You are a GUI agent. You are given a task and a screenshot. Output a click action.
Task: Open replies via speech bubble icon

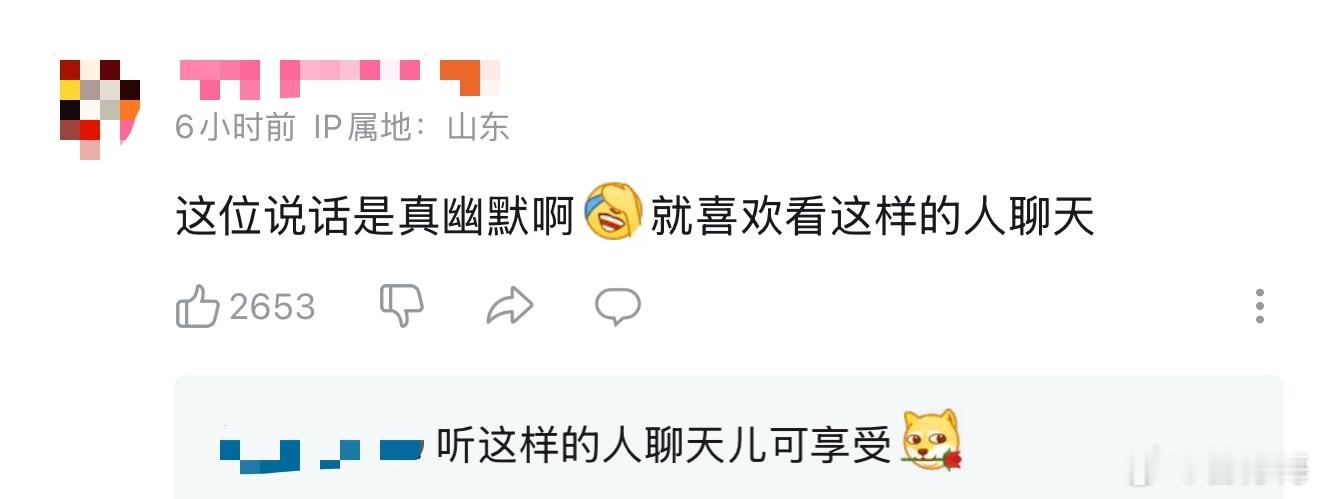pyautogui.click(x=618, y=306)
